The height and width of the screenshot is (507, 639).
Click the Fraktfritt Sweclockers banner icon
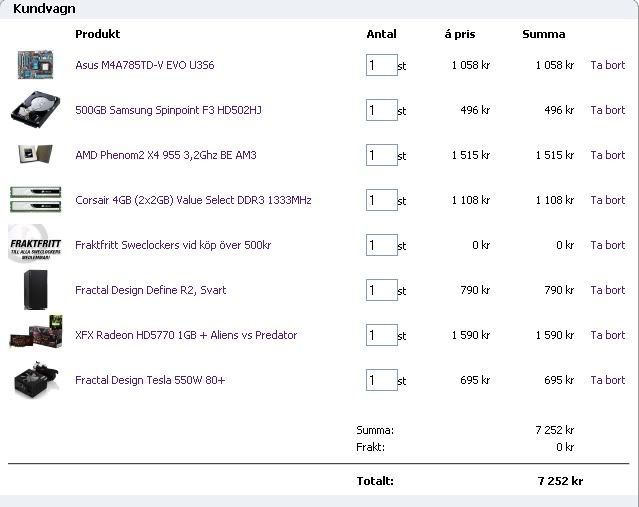[x=35, y=245]
